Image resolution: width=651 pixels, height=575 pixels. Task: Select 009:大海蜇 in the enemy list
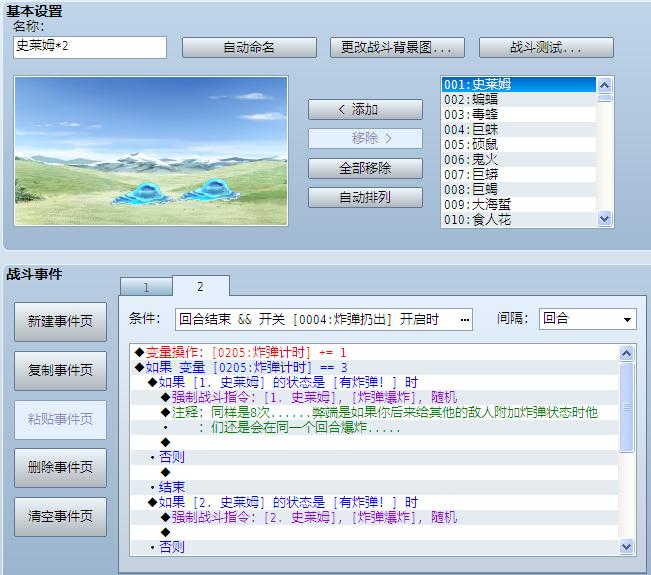click(x=519, y=204)
